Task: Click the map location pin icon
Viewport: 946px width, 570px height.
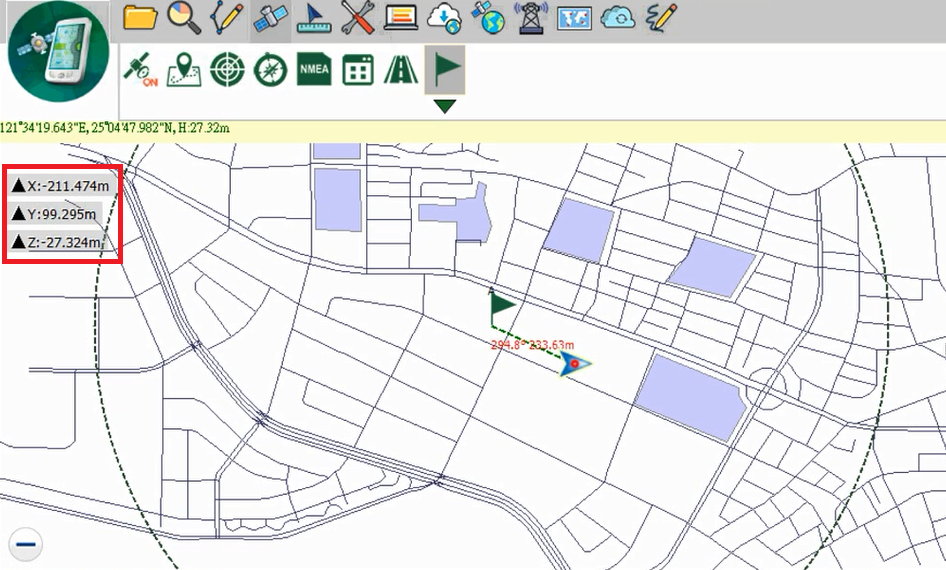Action: (x=184, y=70)
